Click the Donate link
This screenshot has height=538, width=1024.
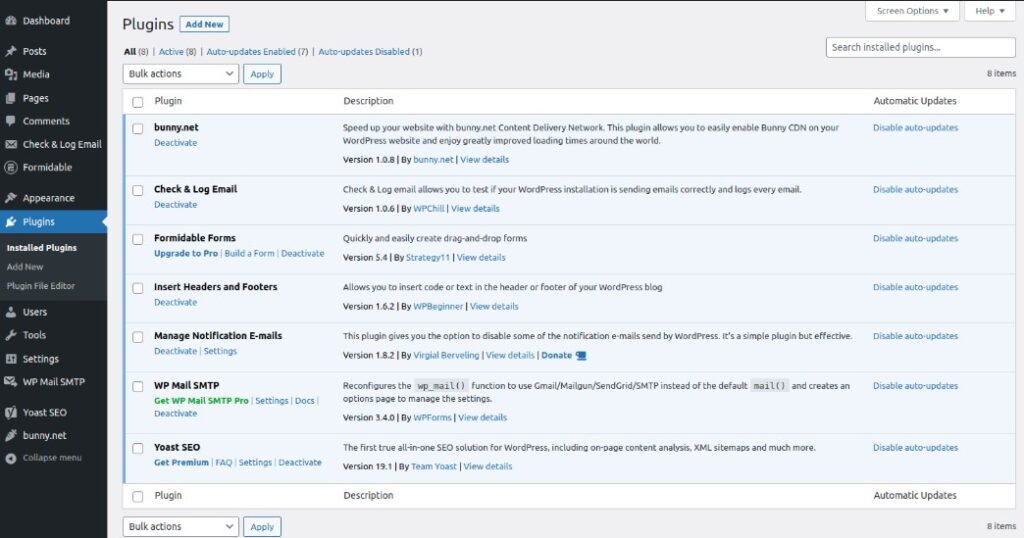pos(556,356)
